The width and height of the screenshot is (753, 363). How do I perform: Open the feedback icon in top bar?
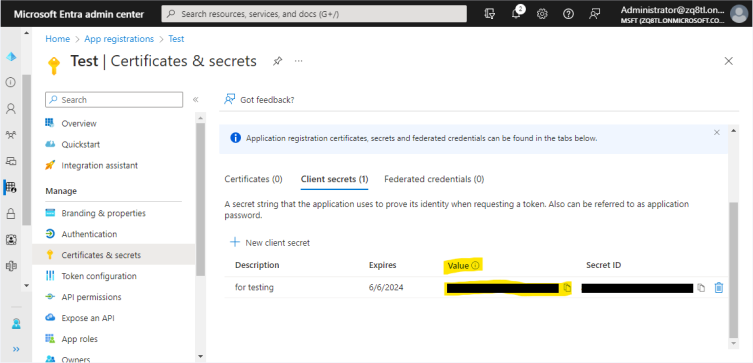click(x=595, y=14)
